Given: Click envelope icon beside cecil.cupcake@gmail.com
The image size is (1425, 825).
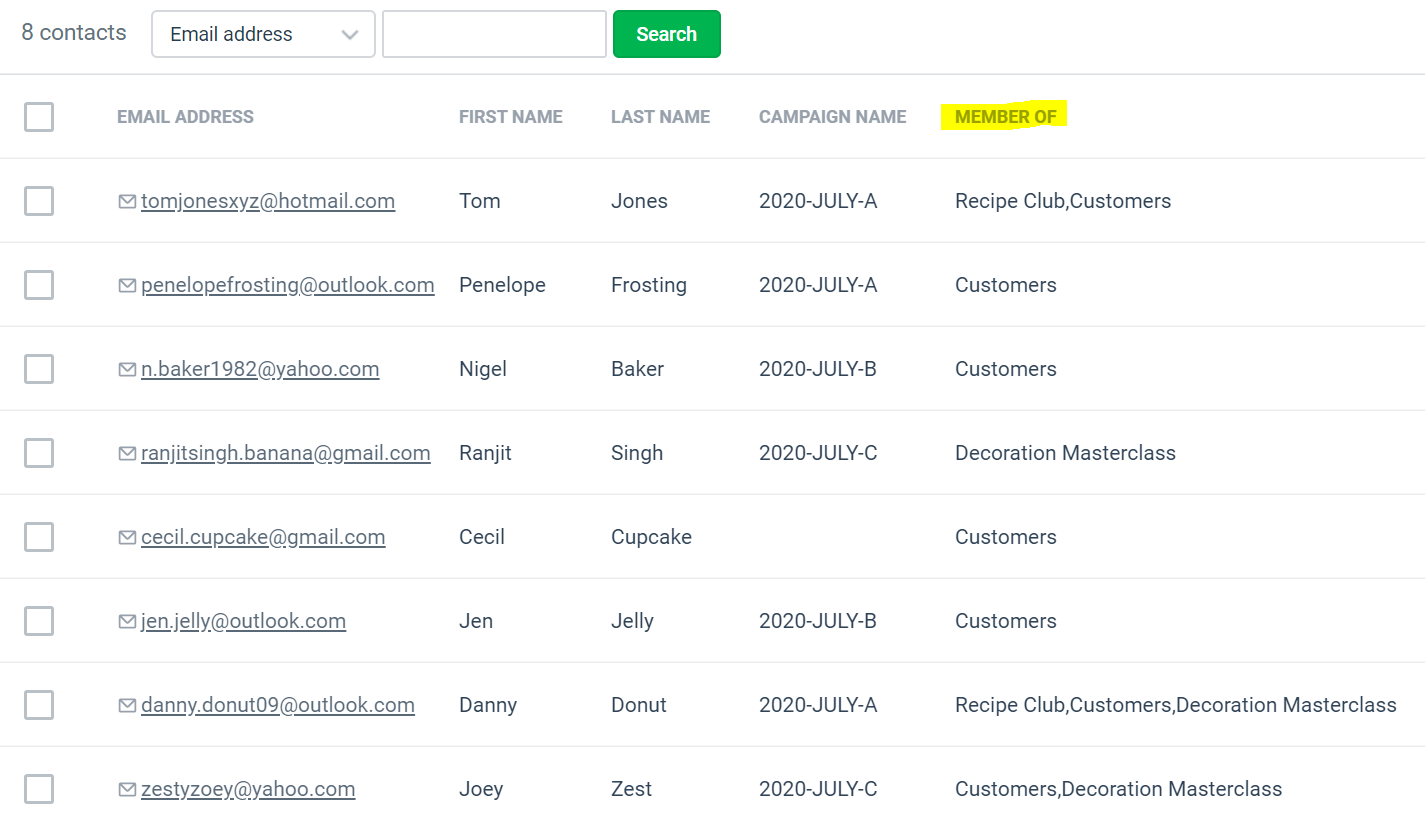Looking at the screenshot, I should click(127, 538).
